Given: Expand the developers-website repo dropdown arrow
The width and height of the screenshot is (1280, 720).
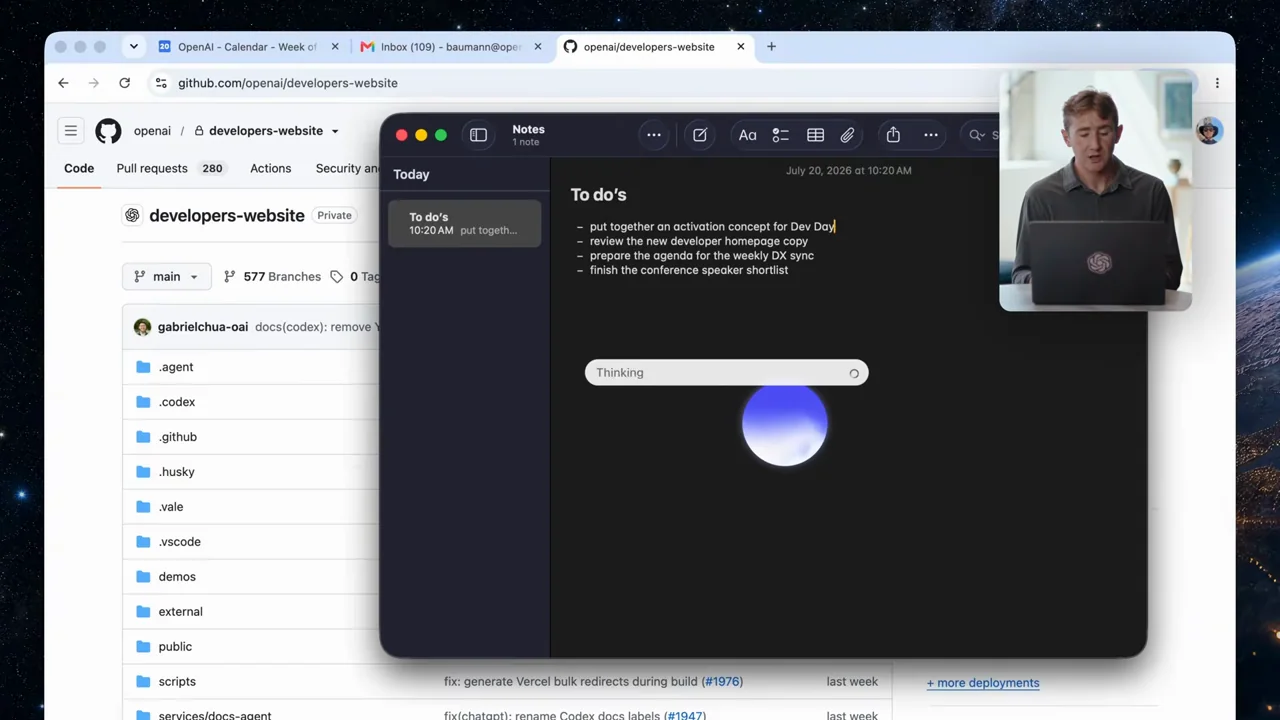Looking at the screenshot, I should coord(335,131).
